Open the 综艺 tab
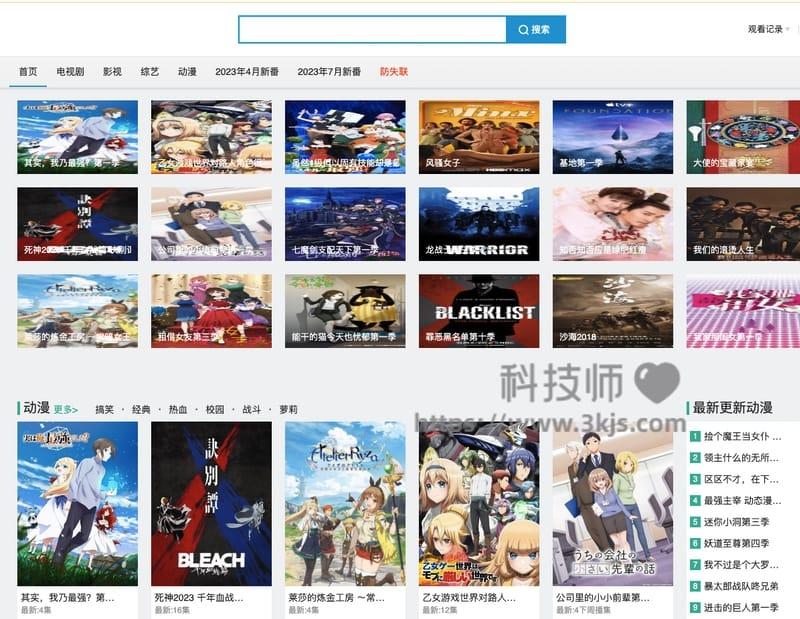The height and width of the screenshot is (619, 800). click(149, 71)
